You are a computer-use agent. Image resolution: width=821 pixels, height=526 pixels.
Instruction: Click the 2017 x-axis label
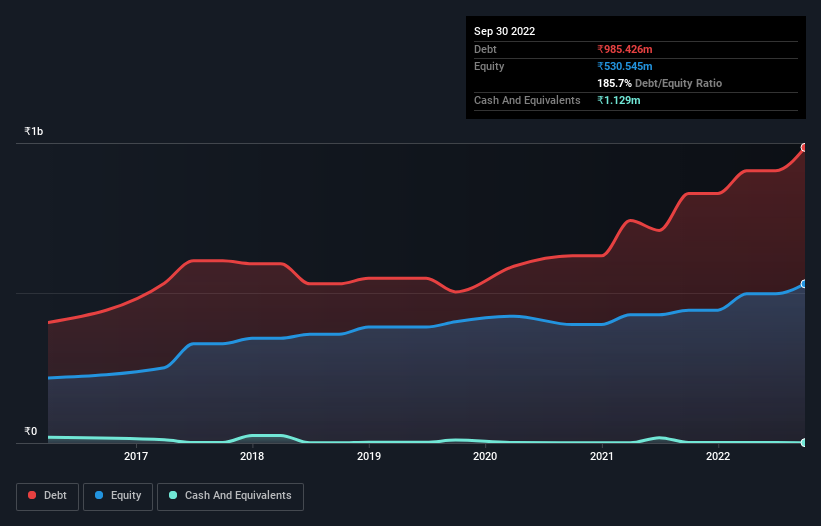pyautogui.click(x=136, y=456)
